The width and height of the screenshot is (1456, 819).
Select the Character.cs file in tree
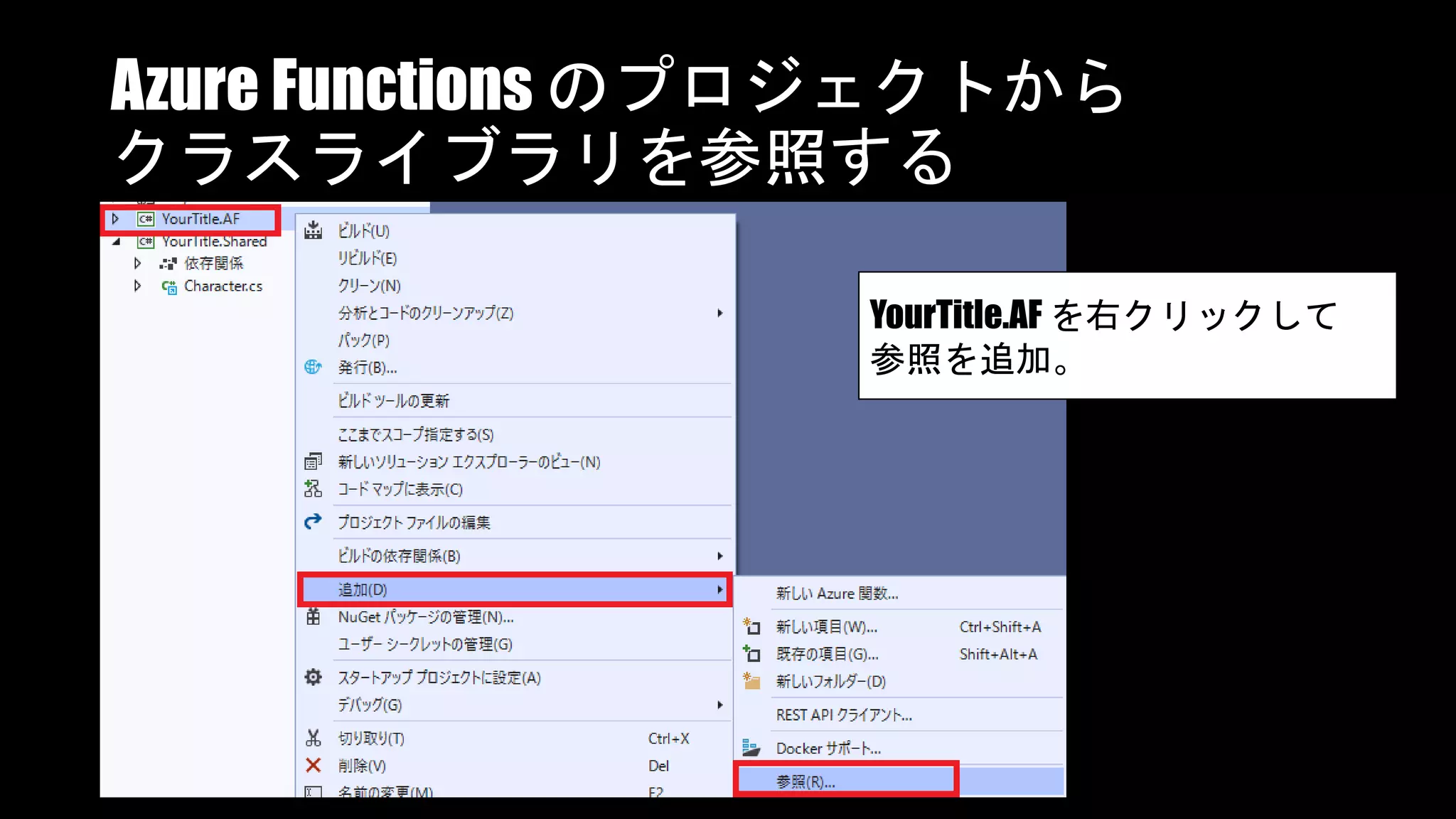223,286
